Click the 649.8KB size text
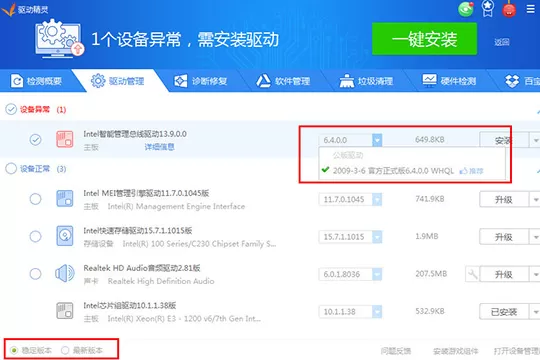The image size is (540, 360). (429, 140)
